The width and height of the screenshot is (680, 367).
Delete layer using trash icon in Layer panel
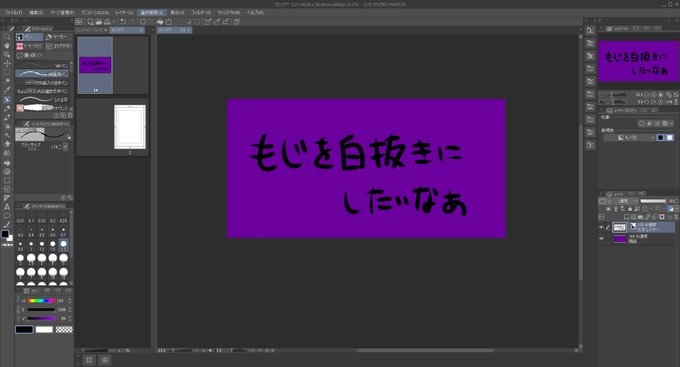coord(675,216)
